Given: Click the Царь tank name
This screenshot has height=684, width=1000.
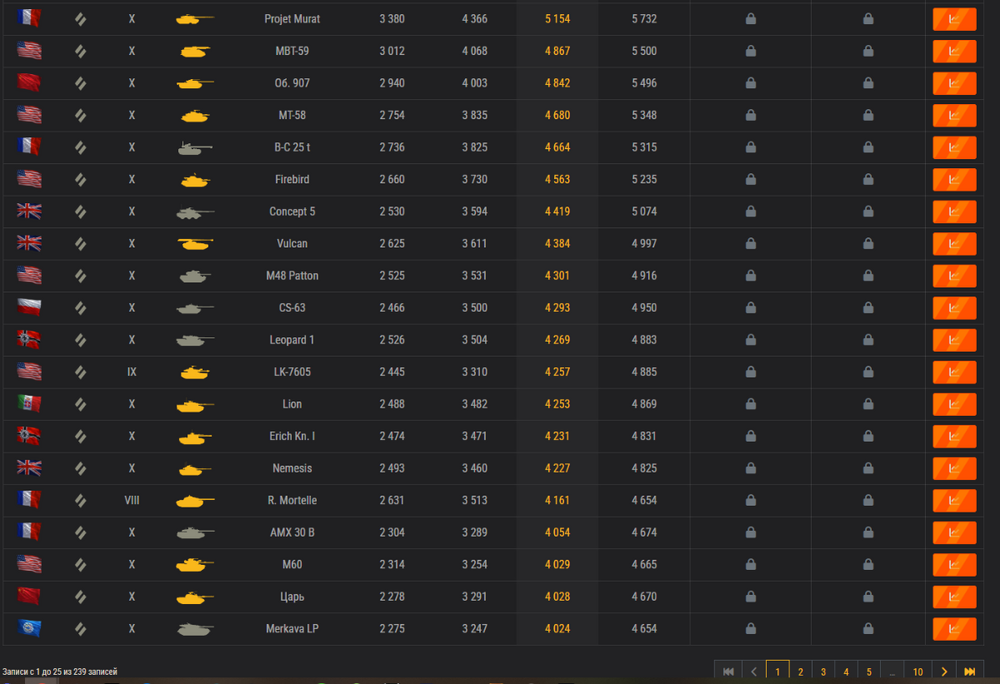Looking at the screenshot, I should pos(292,597).
